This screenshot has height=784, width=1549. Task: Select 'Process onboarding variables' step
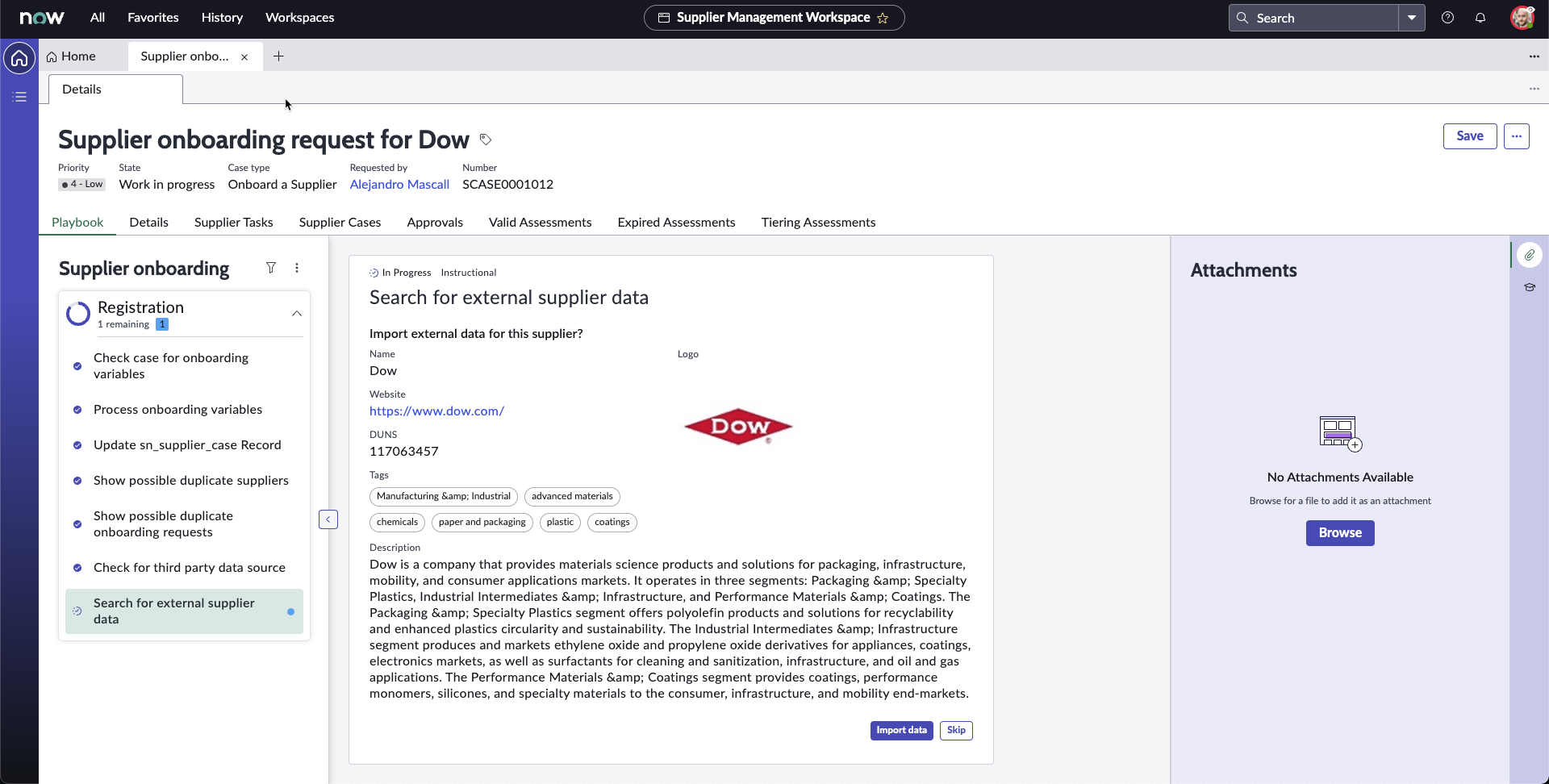click(184, 410)
